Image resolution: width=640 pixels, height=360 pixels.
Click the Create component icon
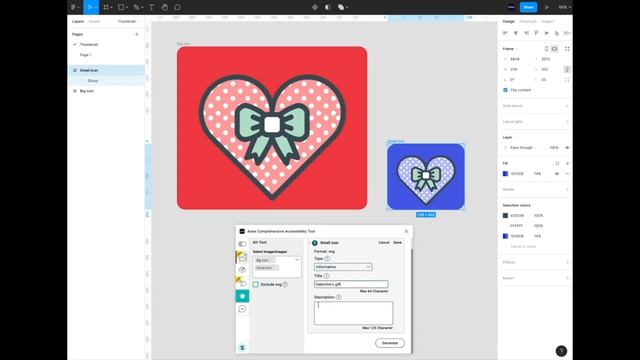coord(315,7)
